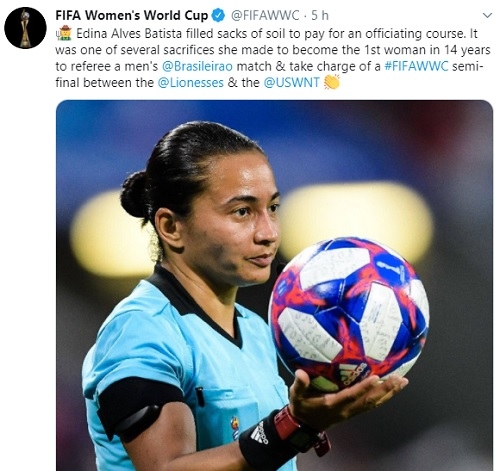Click the farmer emoji before Edina
The height and width of the screenshot is (471, 500).
[64, 33]
